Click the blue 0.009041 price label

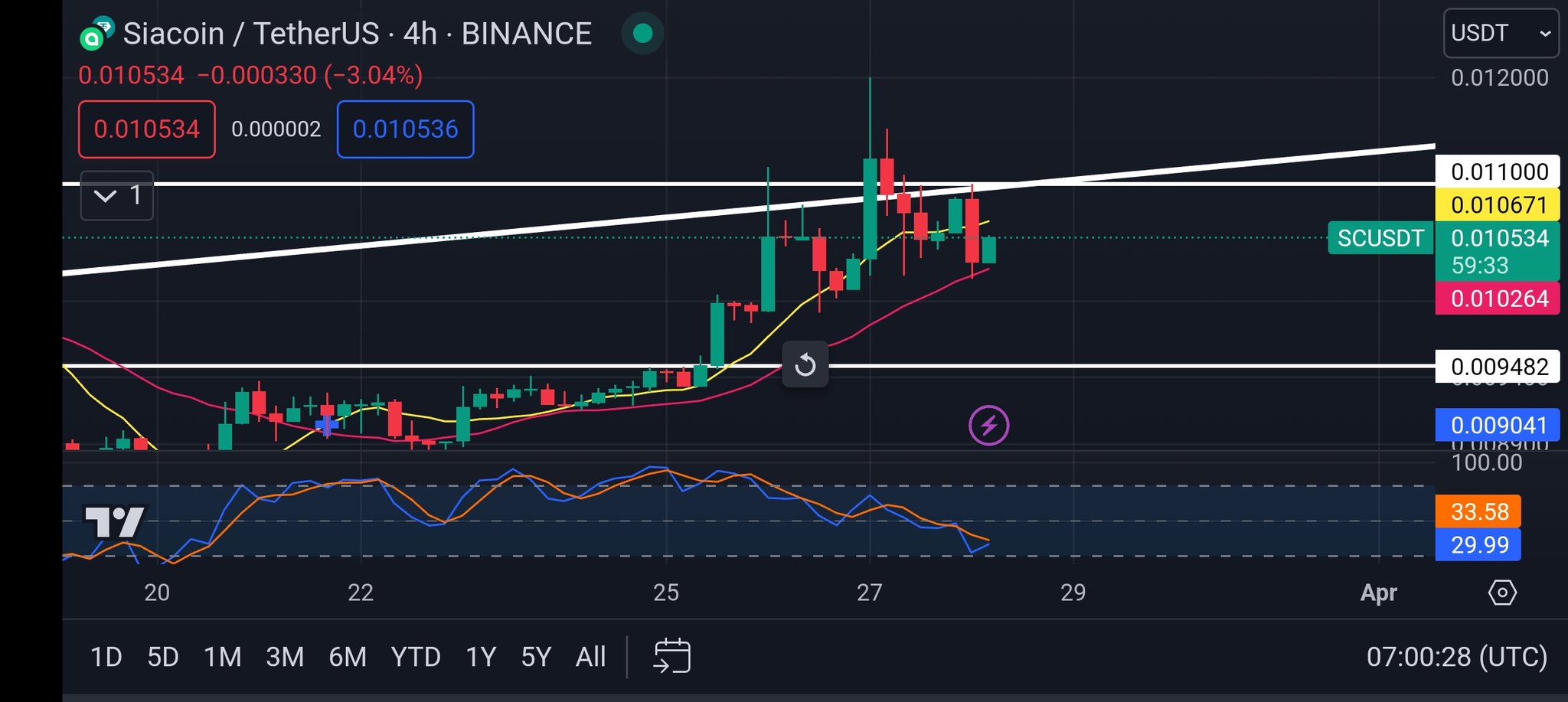(x=1498, y=425)
